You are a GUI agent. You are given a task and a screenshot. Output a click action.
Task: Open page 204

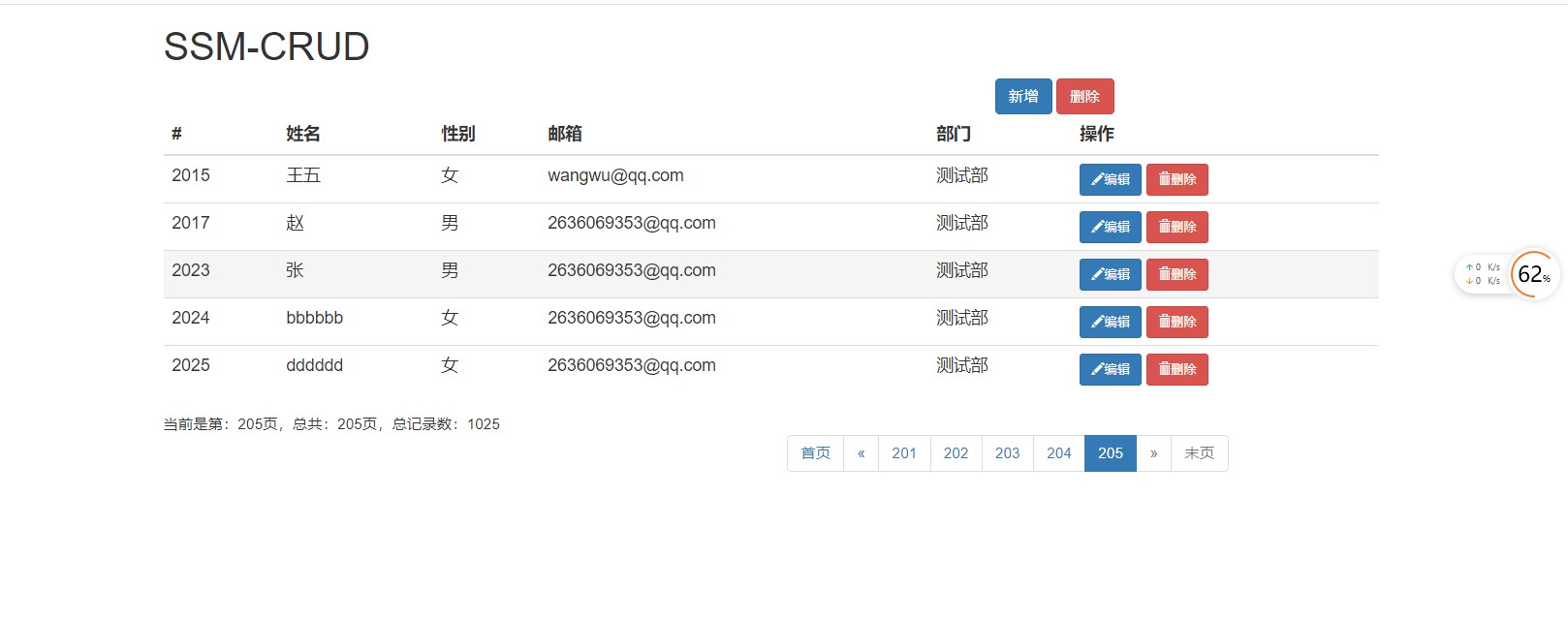1059,453
